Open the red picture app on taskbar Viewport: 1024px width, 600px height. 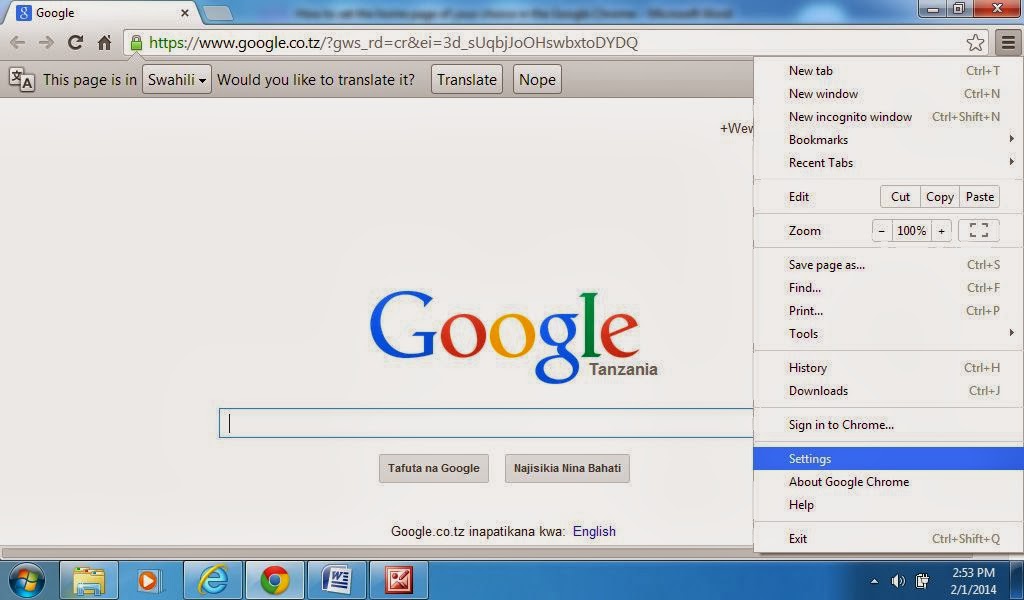point(398,580)
